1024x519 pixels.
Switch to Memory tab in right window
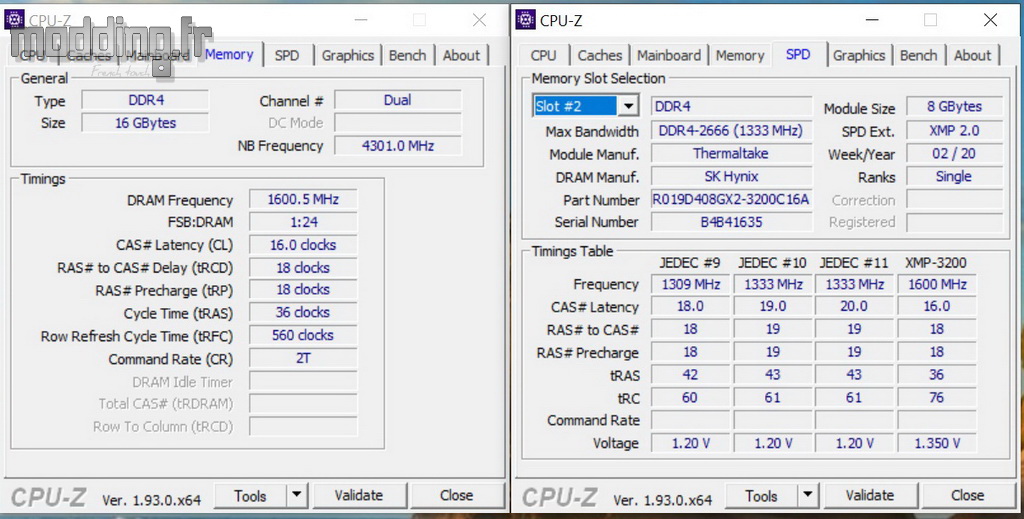click(740, 55)
